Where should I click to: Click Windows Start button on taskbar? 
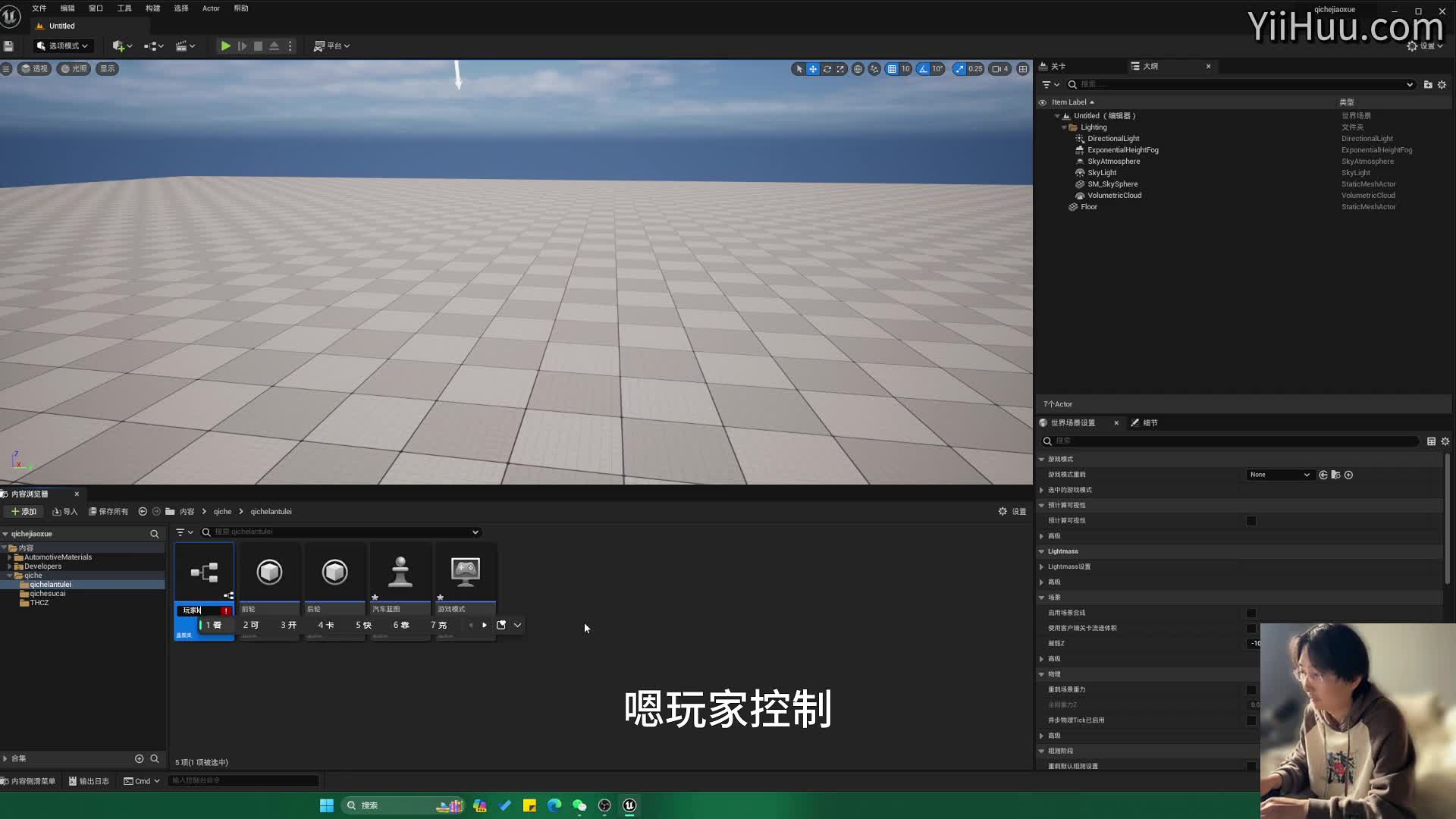(327, 805)
